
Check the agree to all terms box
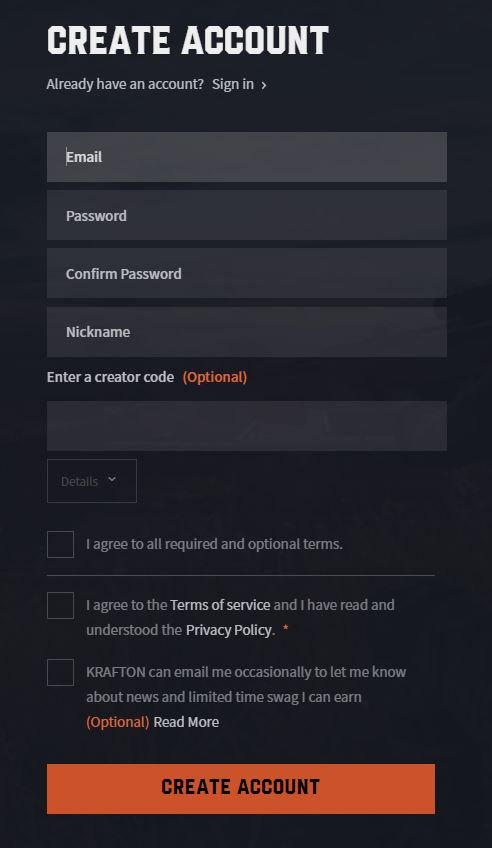tap(61, 544)
